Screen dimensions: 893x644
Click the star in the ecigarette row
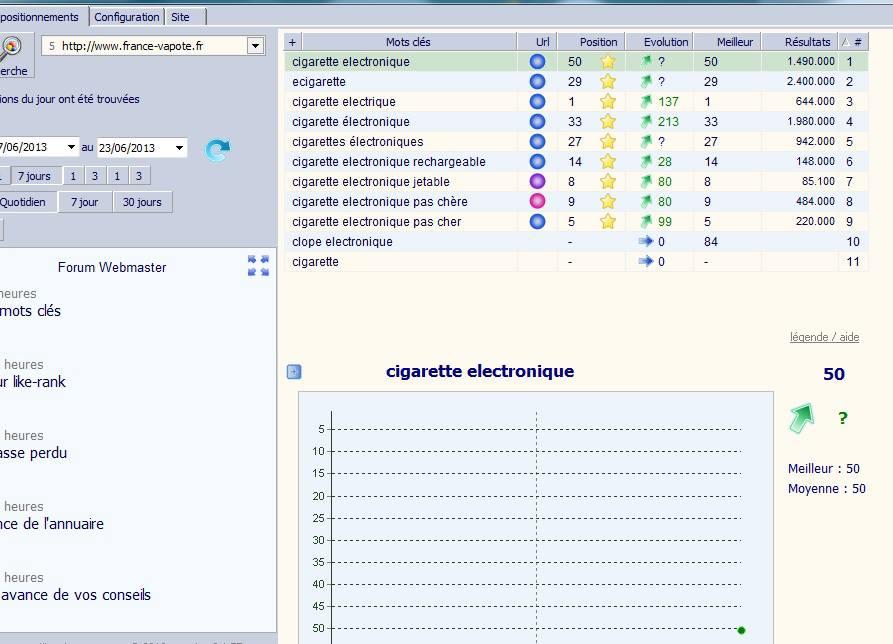click(608, 81)
